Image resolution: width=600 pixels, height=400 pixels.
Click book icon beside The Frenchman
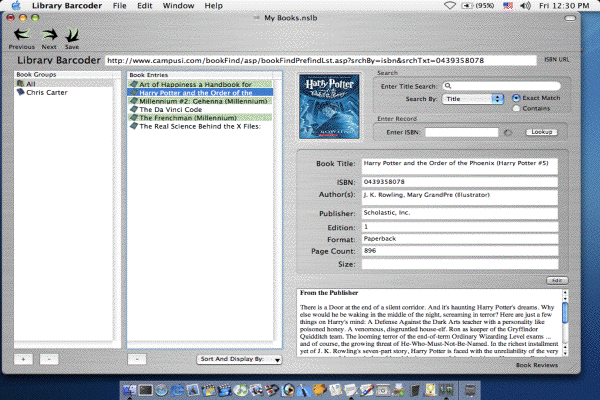coord(134,118)
